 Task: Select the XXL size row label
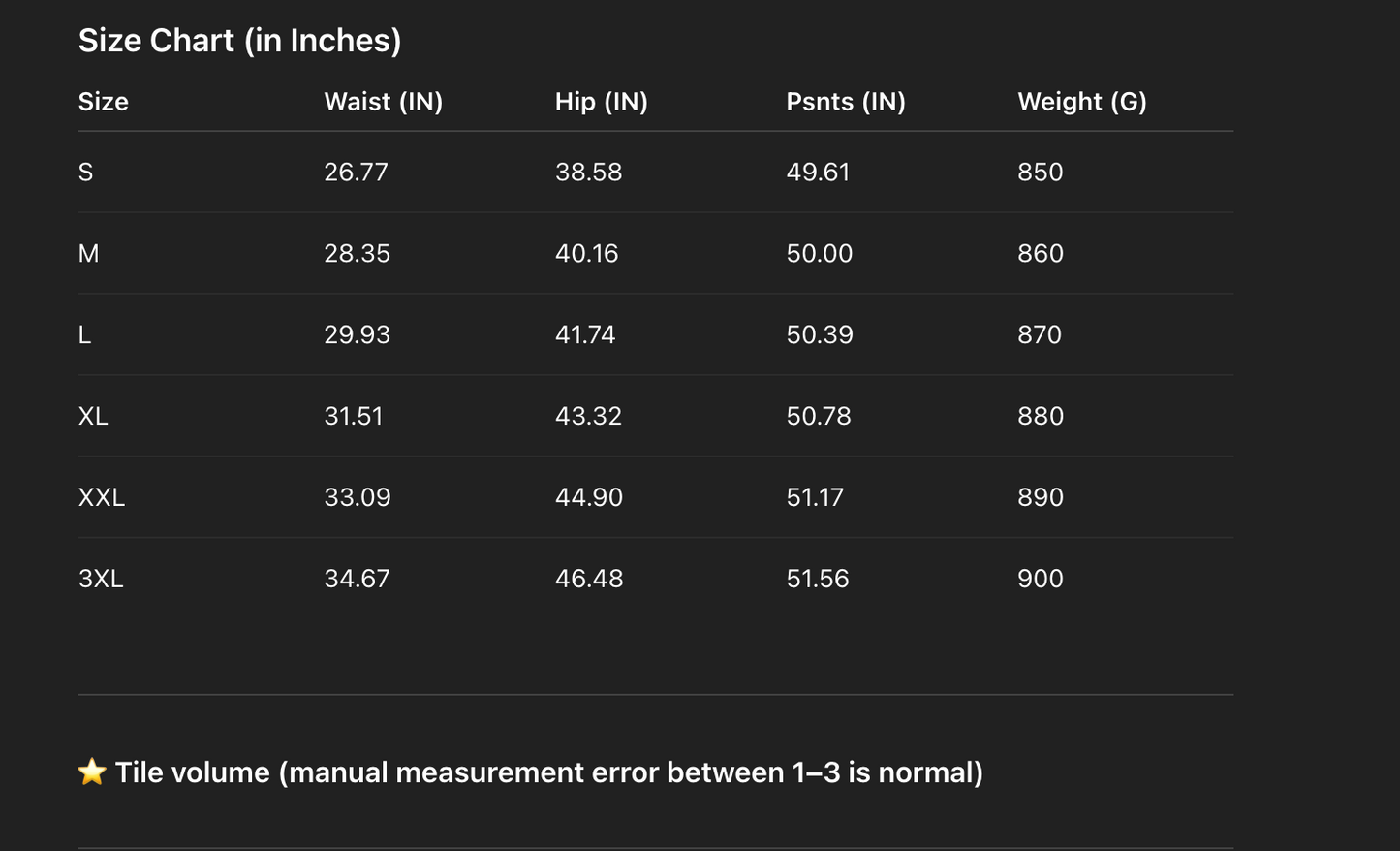(102, 498)
